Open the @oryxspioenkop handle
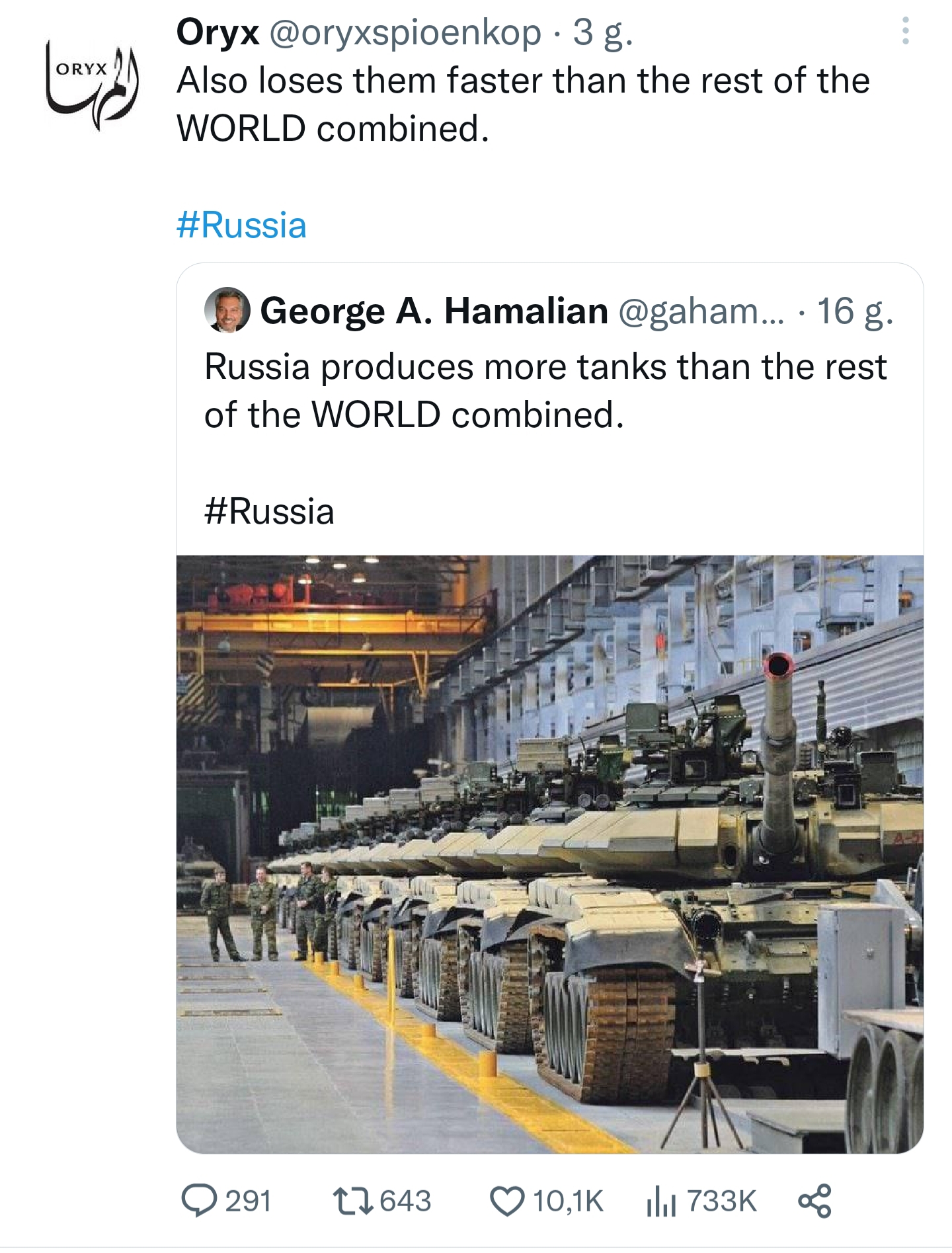Screen dimensions: 952x1253 (x=404, y=33)
